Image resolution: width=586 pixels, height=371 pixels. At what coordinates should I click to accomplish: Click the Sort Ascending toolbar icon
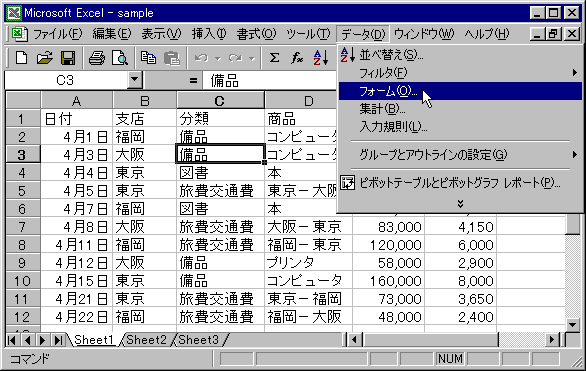coord(321,58)
